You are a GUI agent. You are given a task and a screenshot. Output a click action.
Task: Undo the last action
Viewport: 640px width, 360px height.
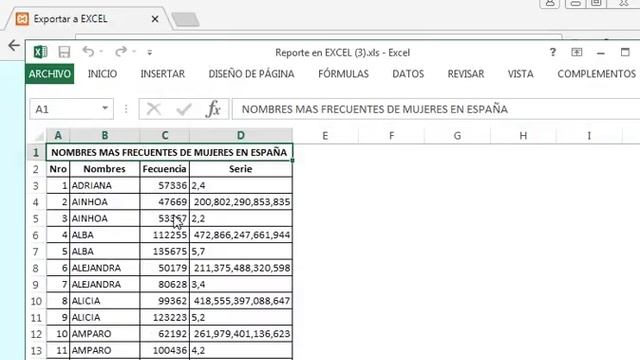coord(88,51)
